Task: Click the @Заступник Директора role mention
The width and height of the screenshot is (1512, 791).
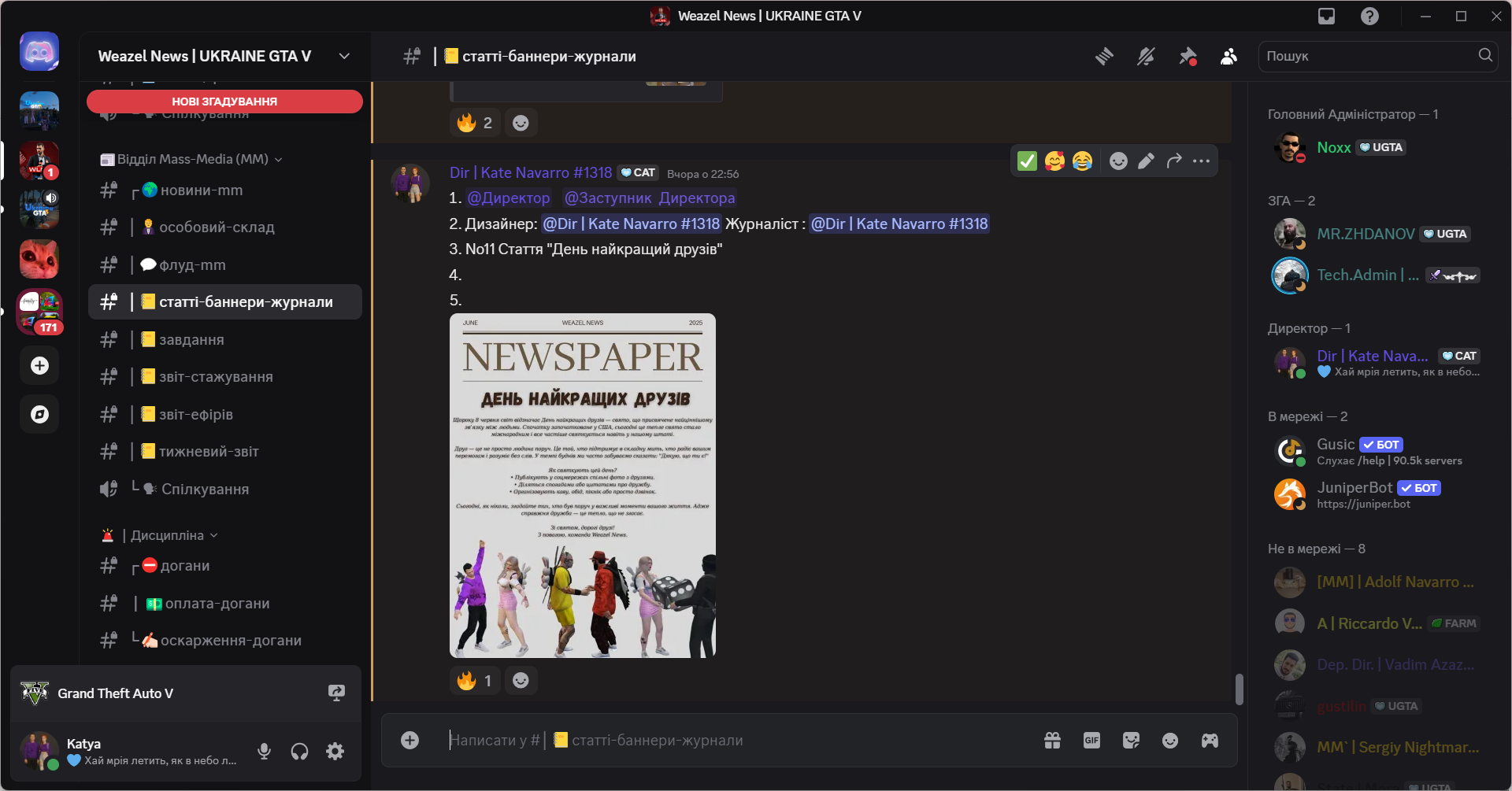Action: pos(650,198)
